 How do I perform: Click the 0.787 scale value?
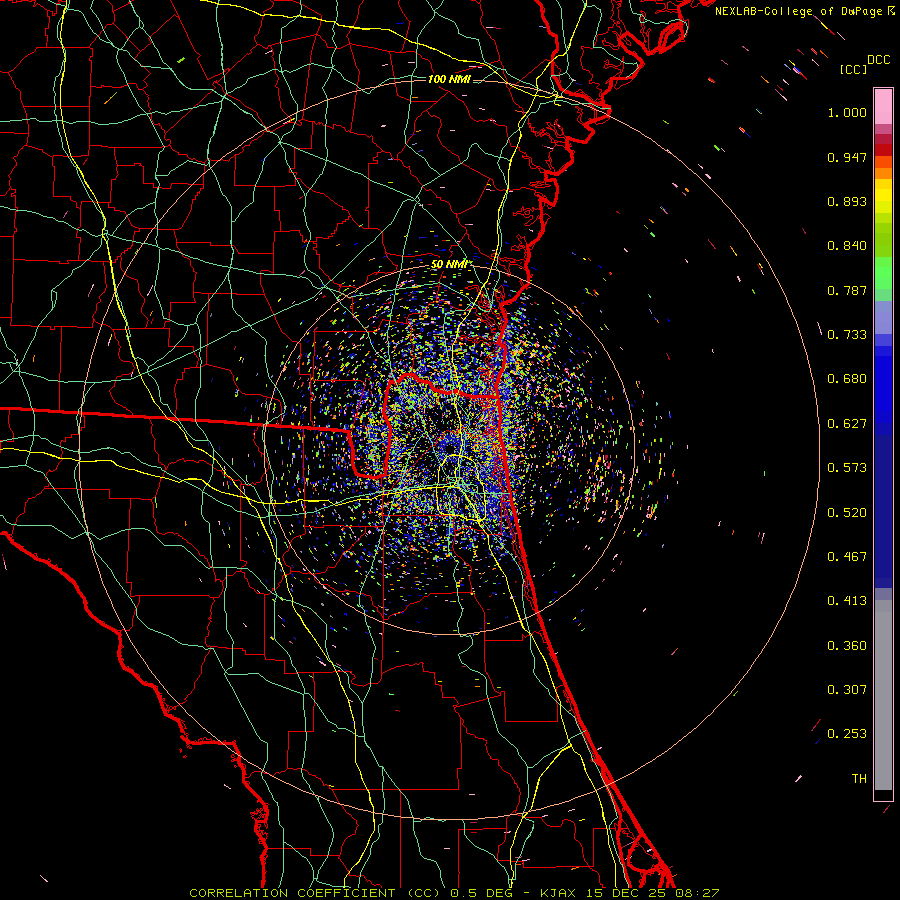[x=847, y=290]
